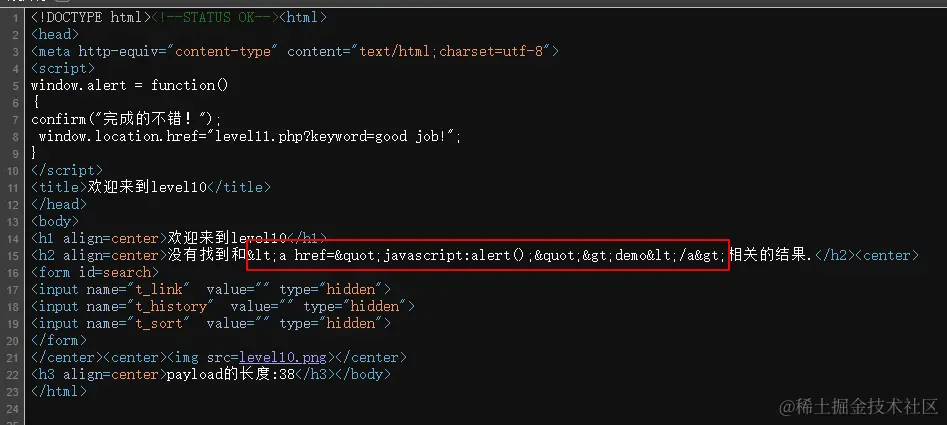This screenshot has height=425, width=947.
Task: Click the window.alert = function() line
Action: coord(130,85)
